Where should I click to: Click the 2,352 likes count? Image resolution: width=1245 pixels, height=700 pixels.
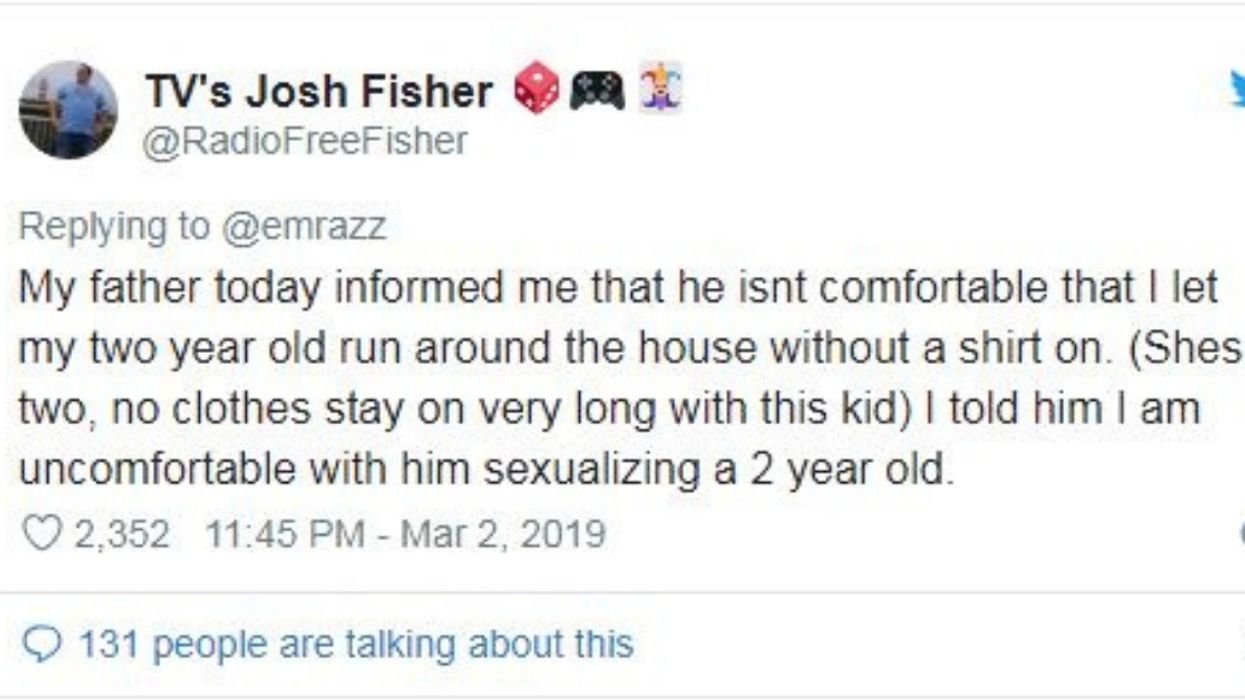122,533
